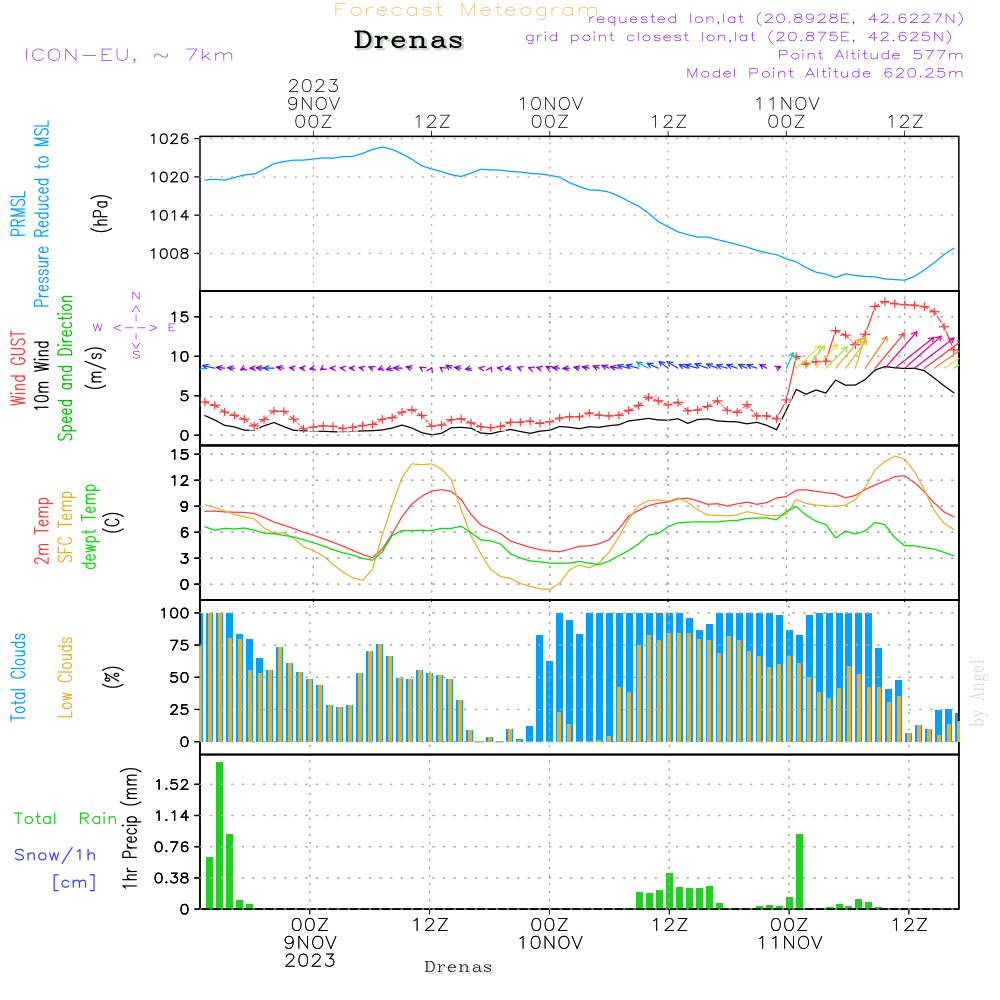
Task: Click the 'Drenas' chart title
Action: click(409, 40)
